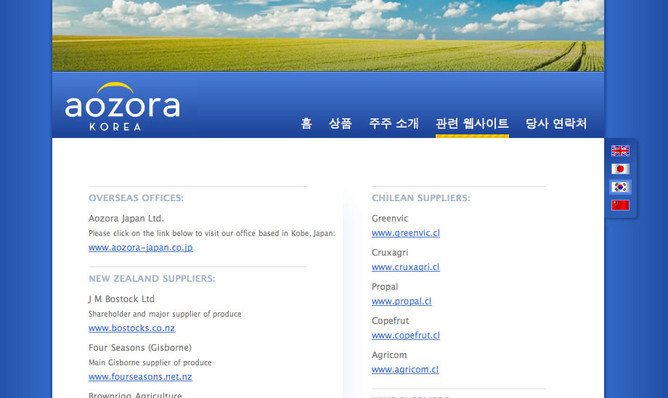Click 'Main Gisborne supplier of produce' text

point(150,363)
